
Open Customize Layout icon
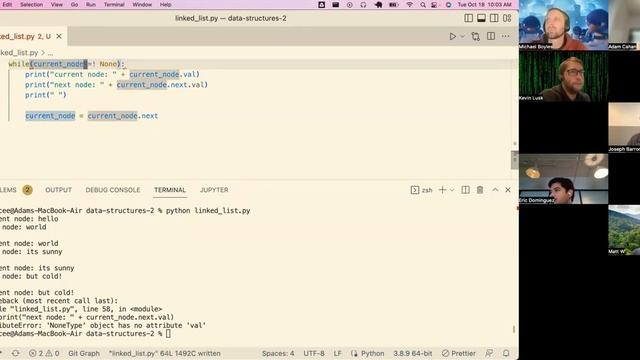(507, 18)
